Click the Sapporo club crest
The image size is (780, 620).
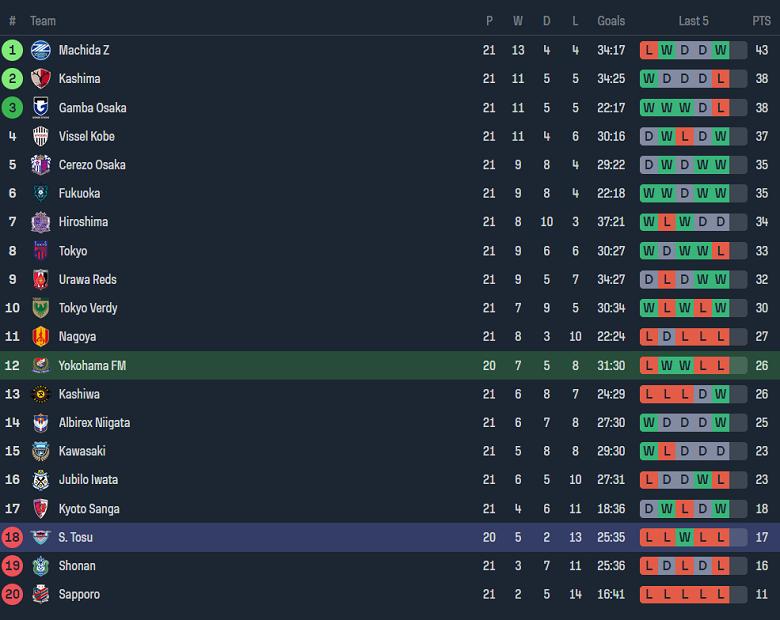[40, 594]
